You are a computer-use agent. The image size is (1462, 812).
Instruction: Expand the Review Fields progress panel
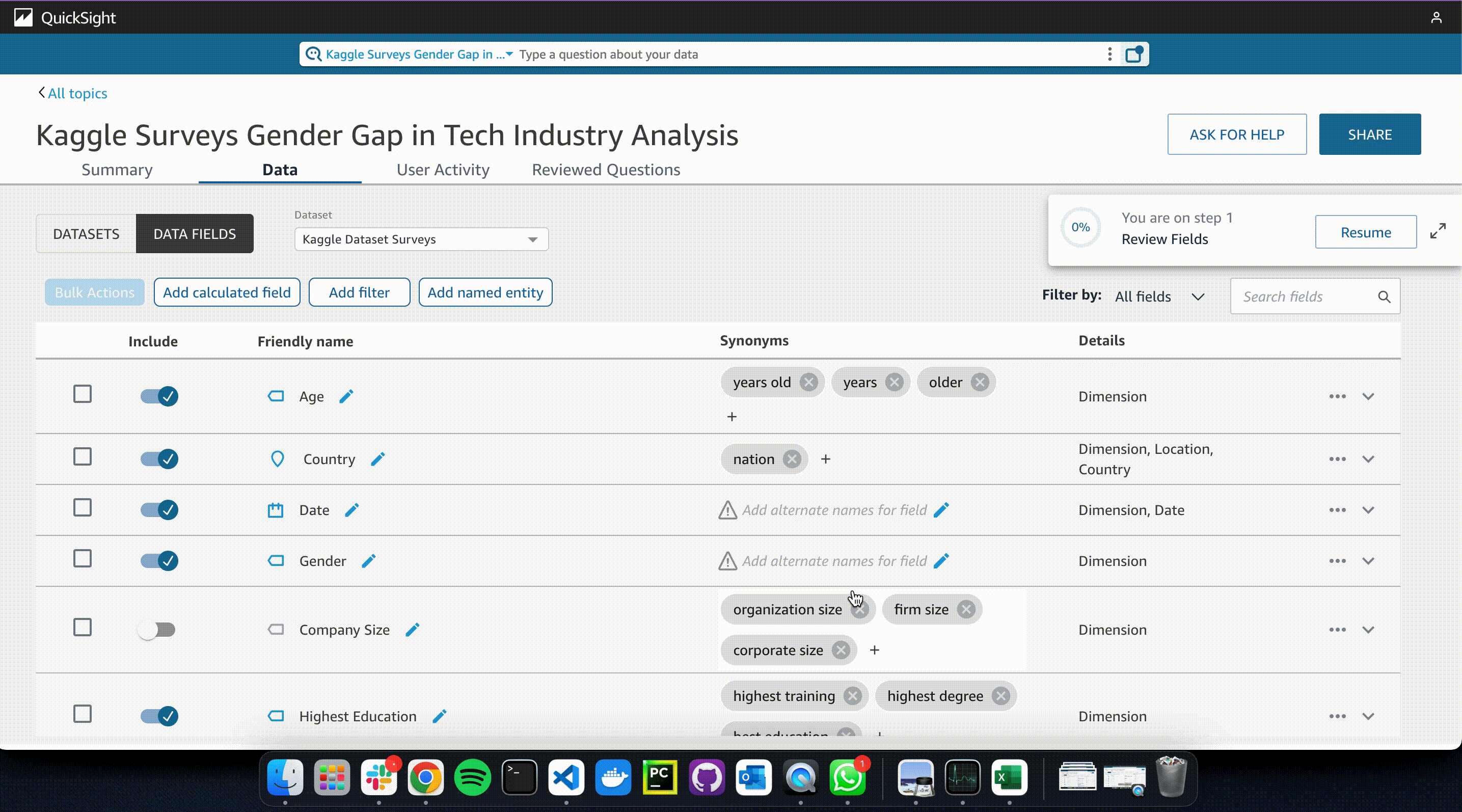[1438, 231]
